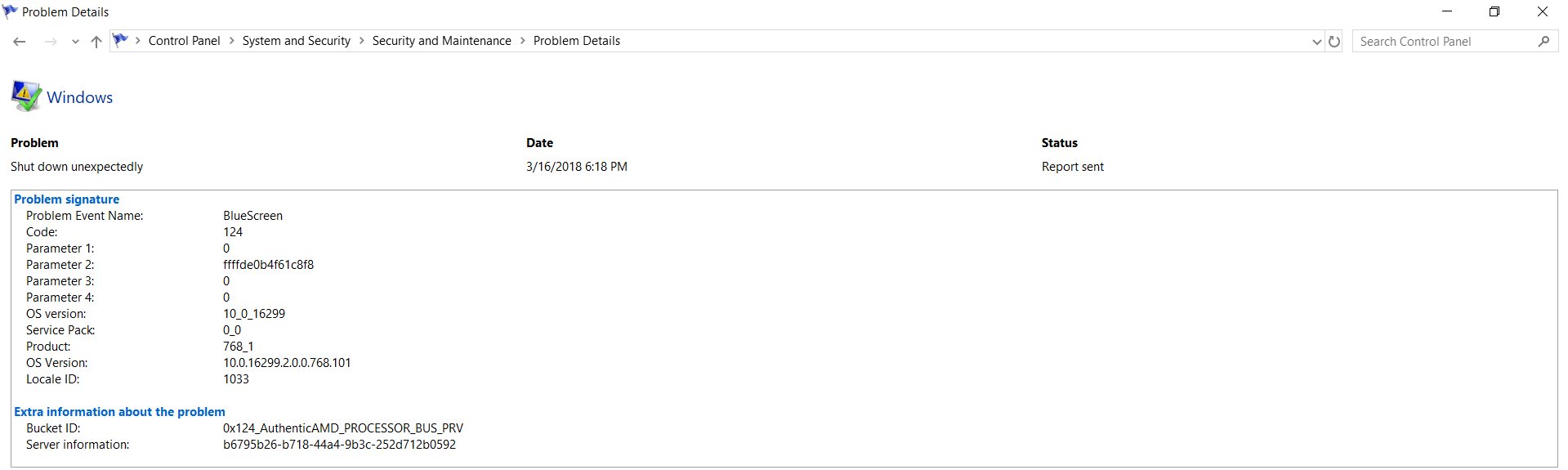Screen dimensions: 1568x470
Task: Refresh the Problem Details page
Action: [1334, 42]
